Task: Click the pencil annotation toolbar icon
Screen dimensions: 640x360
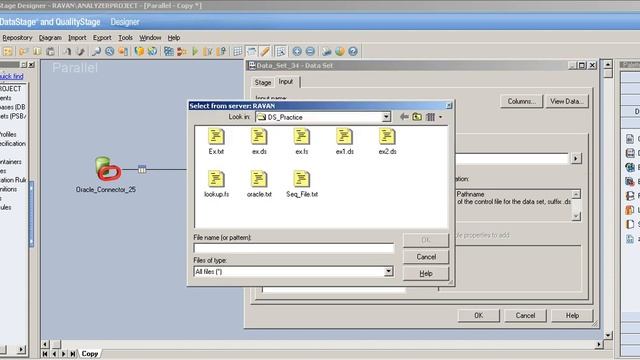Action: coord(265,51)
